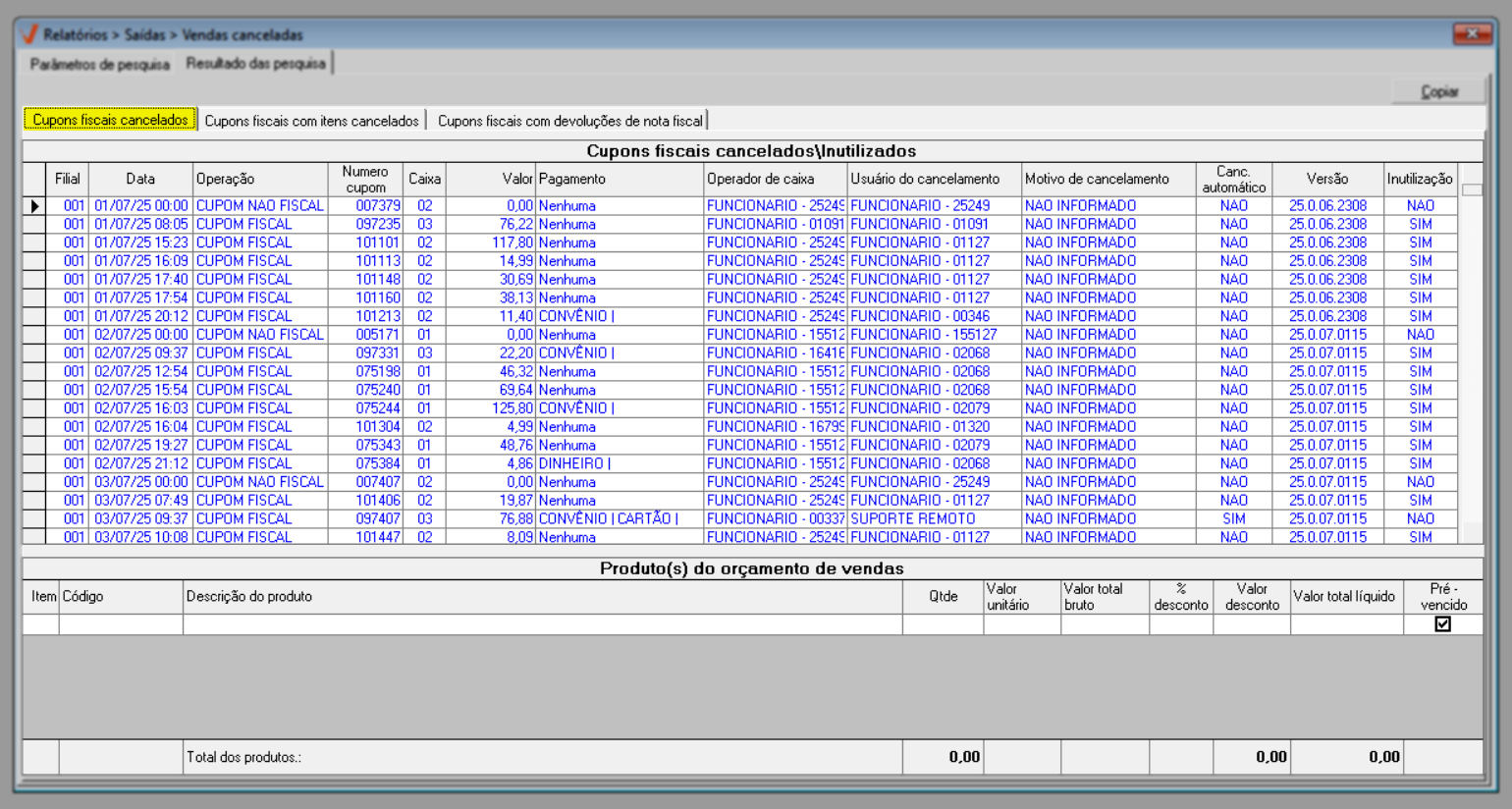
Task: Select the row with cupom number 097235
Action: tap(377, 225)
